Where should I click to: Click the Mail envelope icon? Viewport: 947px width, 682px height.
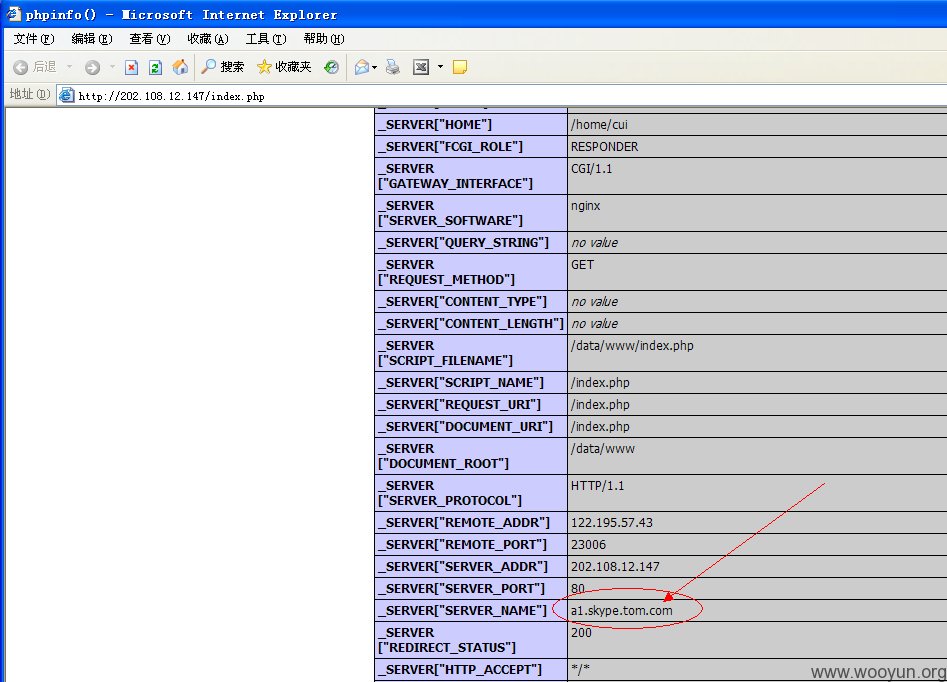[362, 67]
